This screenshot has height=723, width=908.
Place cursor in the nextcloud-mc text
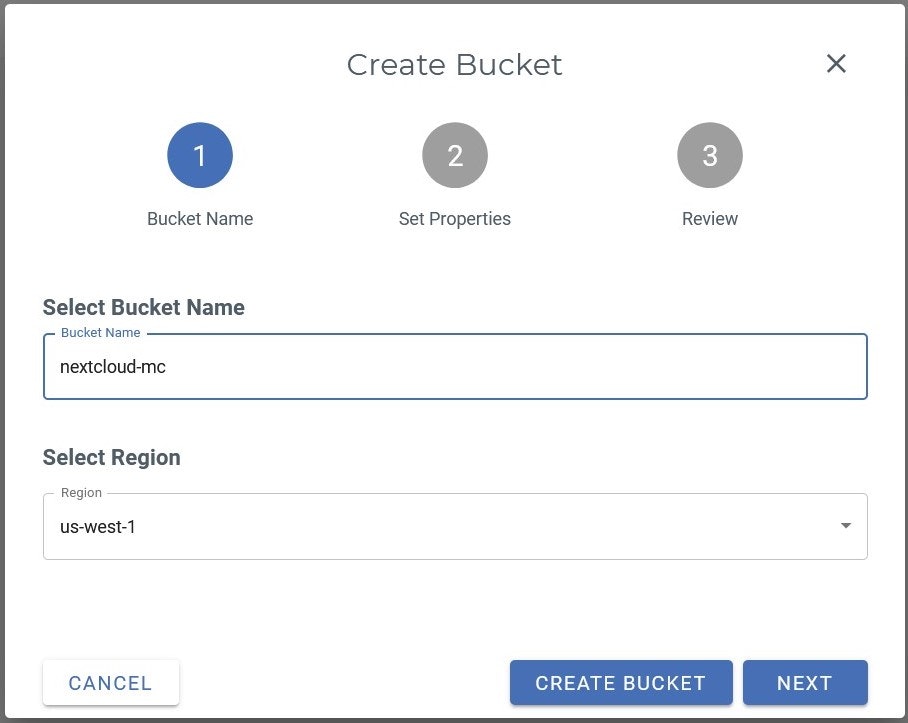[113, 367]
